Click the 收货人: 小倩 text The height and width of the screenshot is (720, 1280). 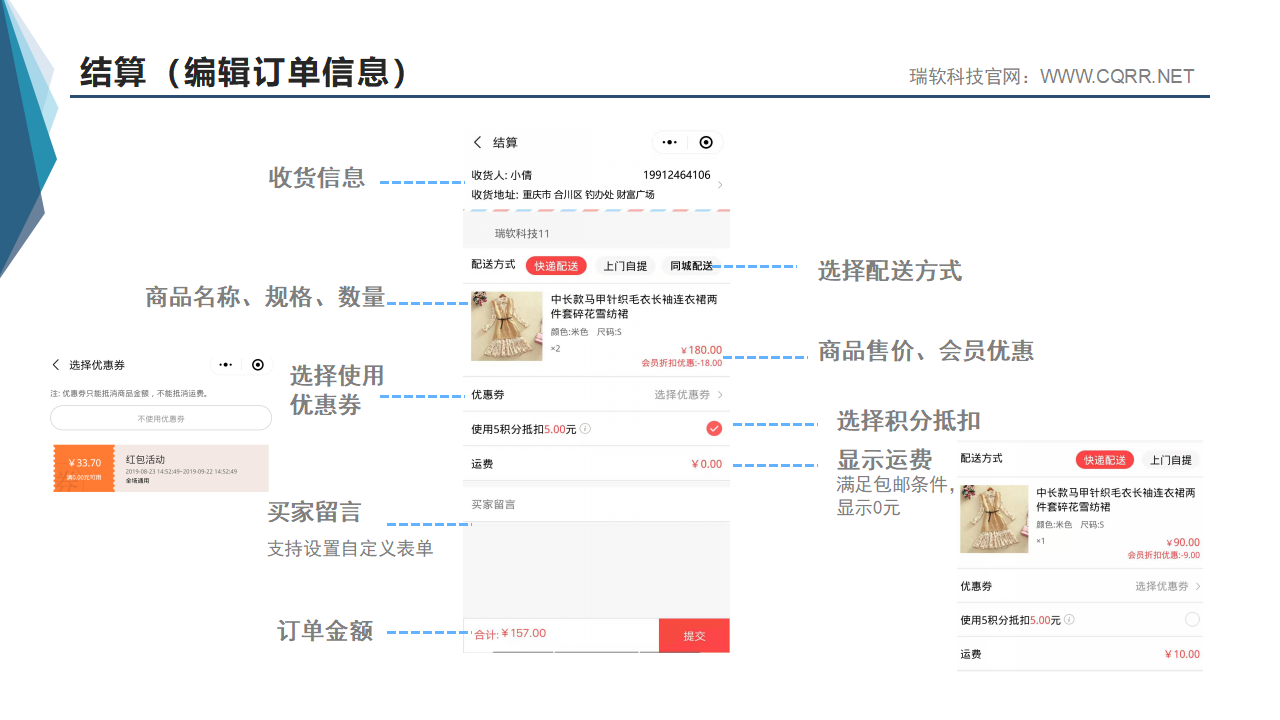point(501,175)
